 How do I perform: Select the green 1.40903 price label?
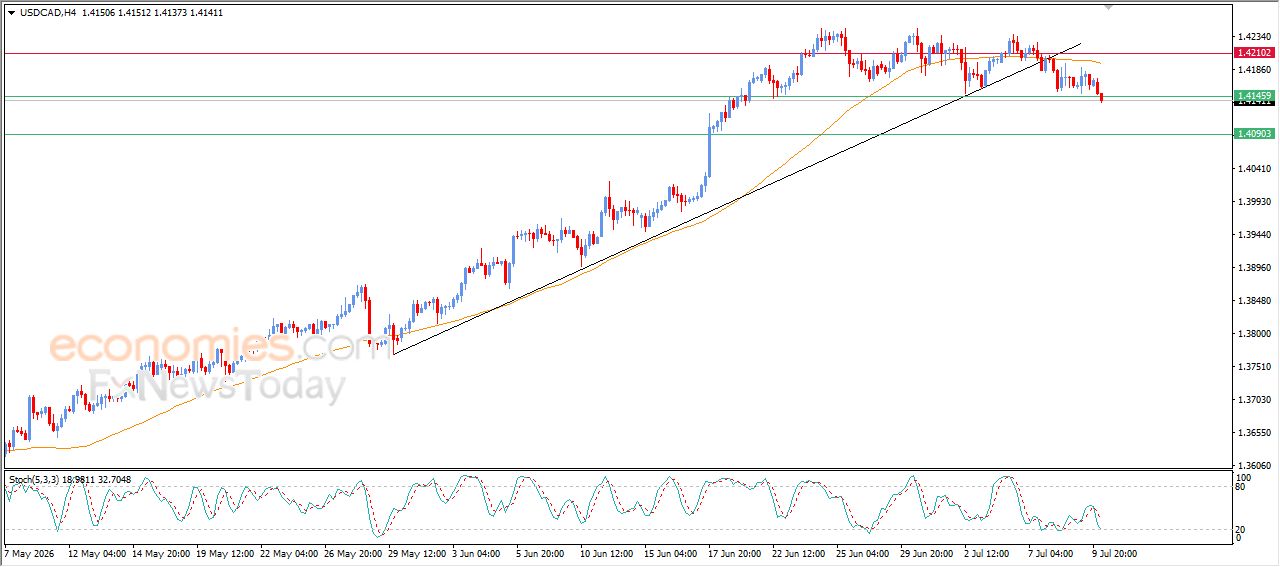(1254, 134)
